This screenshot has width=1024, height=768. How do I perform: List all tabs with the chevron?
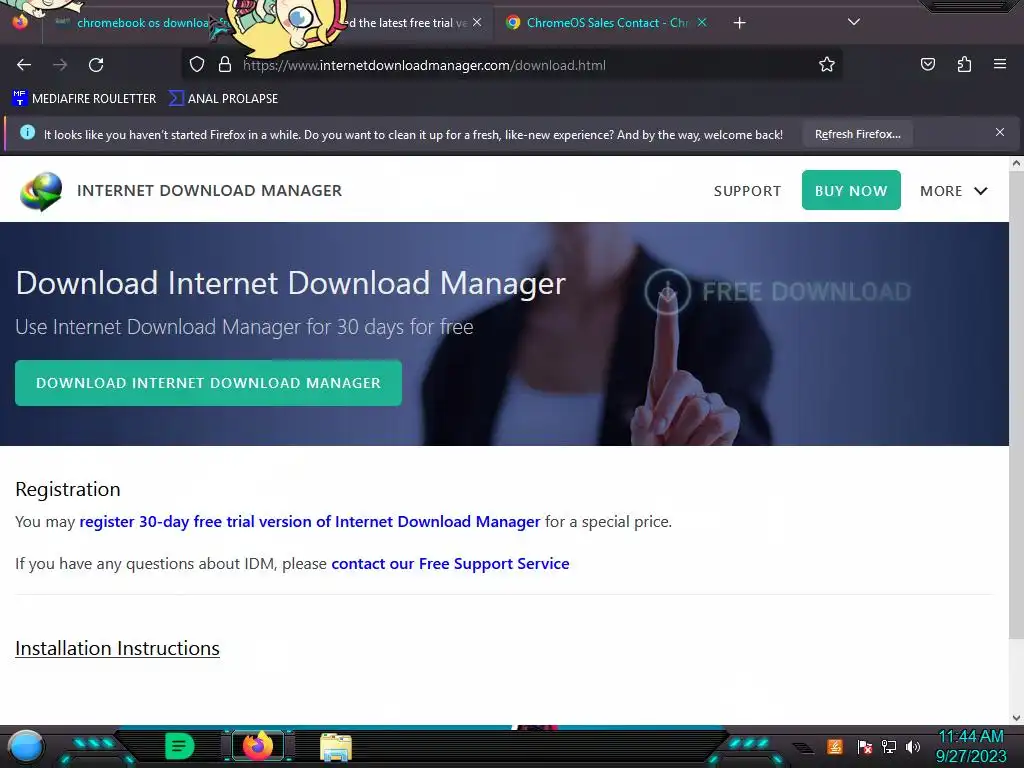tap(854, 22)
